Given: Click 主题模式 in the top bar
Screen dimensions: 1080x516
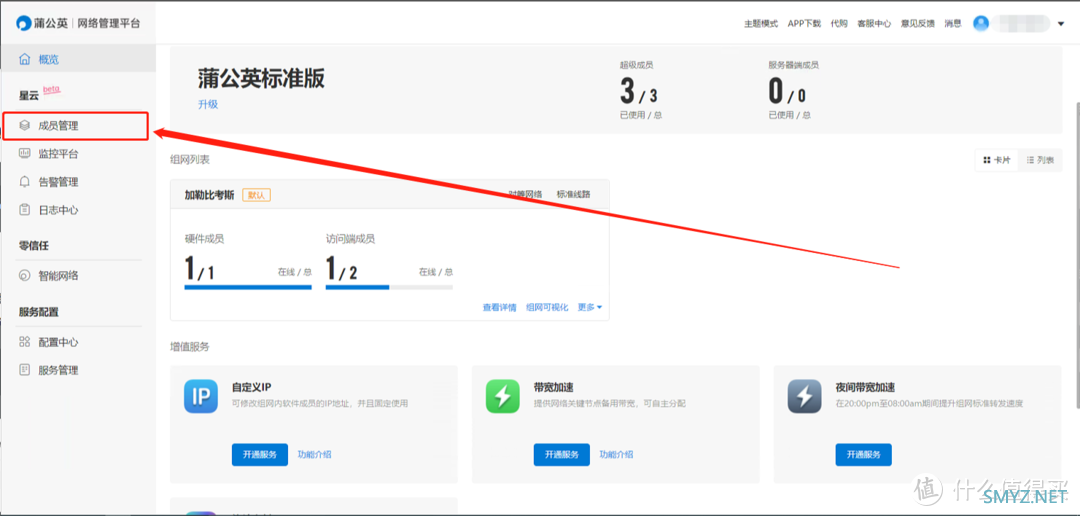Looking at the screenshot, I should 761,23.
